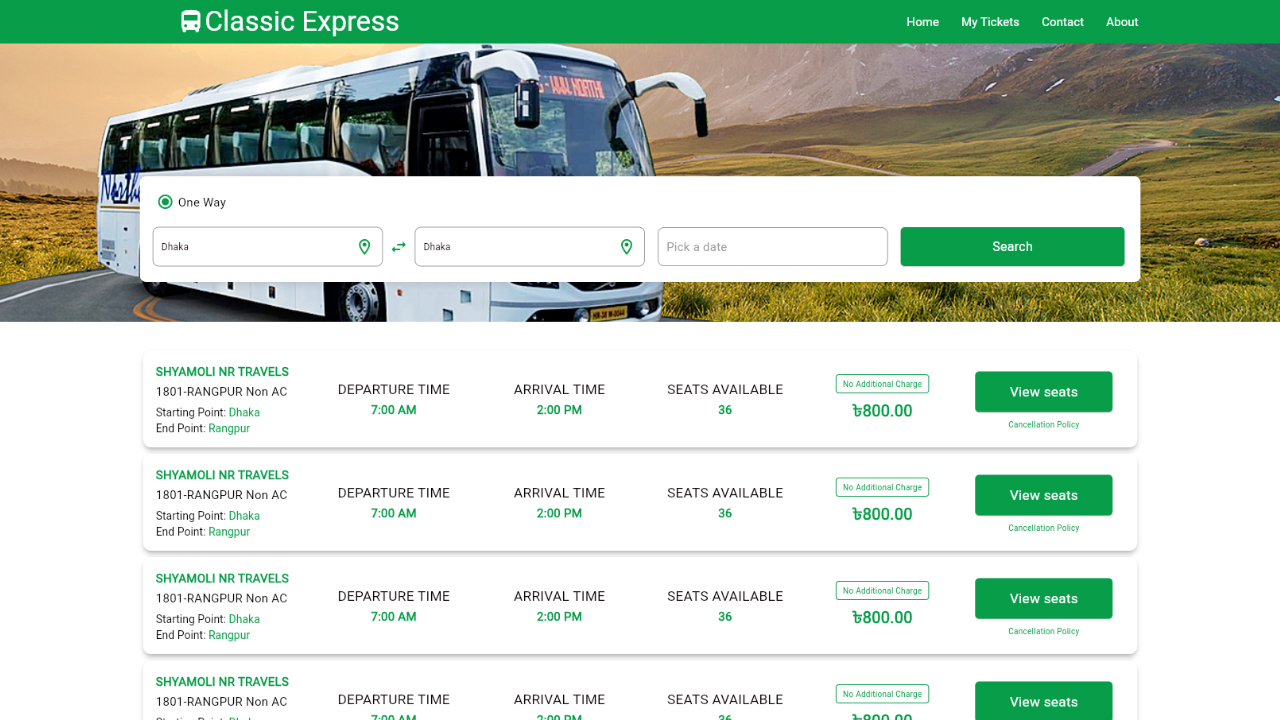Select the One Way radio button
Image resolution: width=1280 pixels, height=720 pixels.
[165, 201]
